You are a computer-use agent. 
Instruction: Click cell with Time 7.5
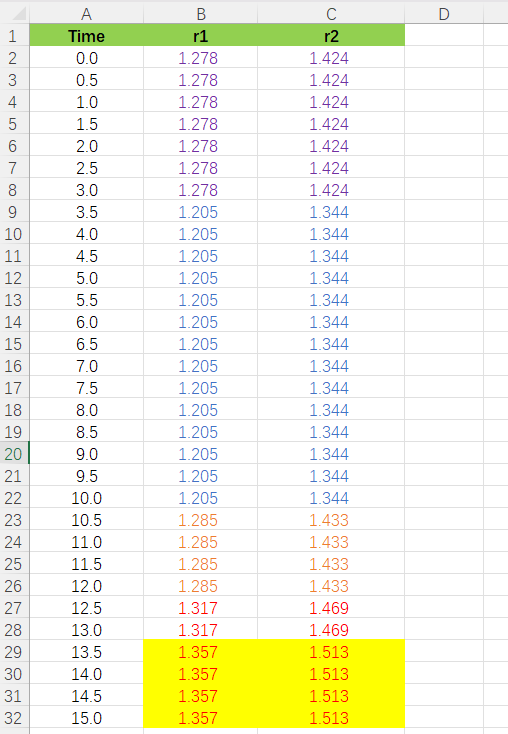(87, 388)
